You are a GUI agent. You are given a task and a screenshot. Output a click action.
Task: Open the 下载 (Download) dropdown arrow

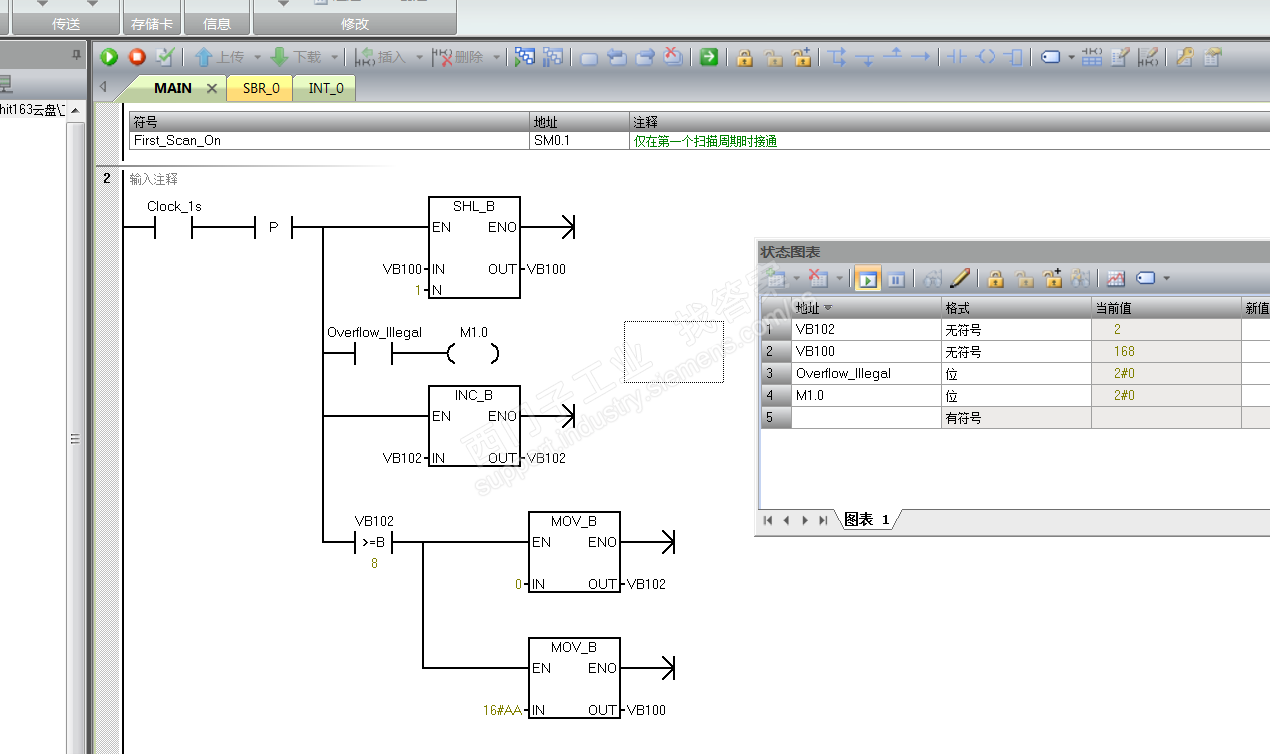(x=335, y=58)
